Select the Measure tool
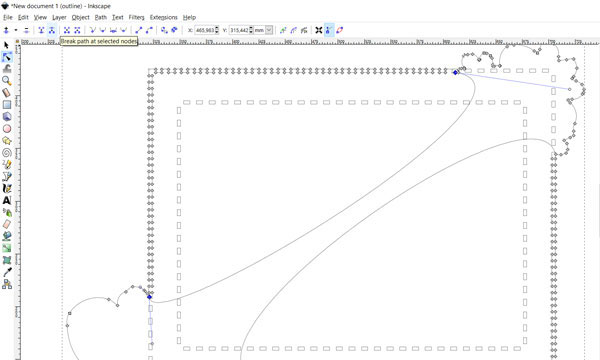Viewport: 600px width, 360px height. tap(7, 93)
